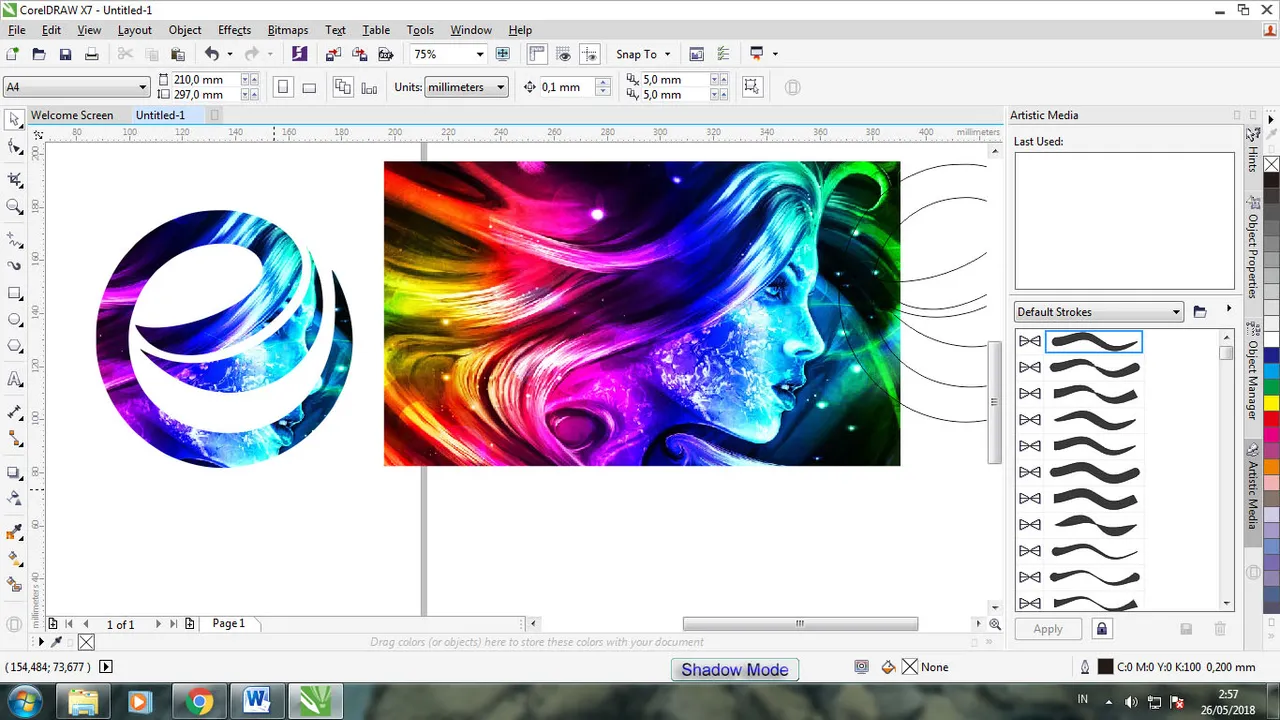The image size is (1280, 720).
Task: Click the Import icon in toolbar
Action: tap(333, 54)
